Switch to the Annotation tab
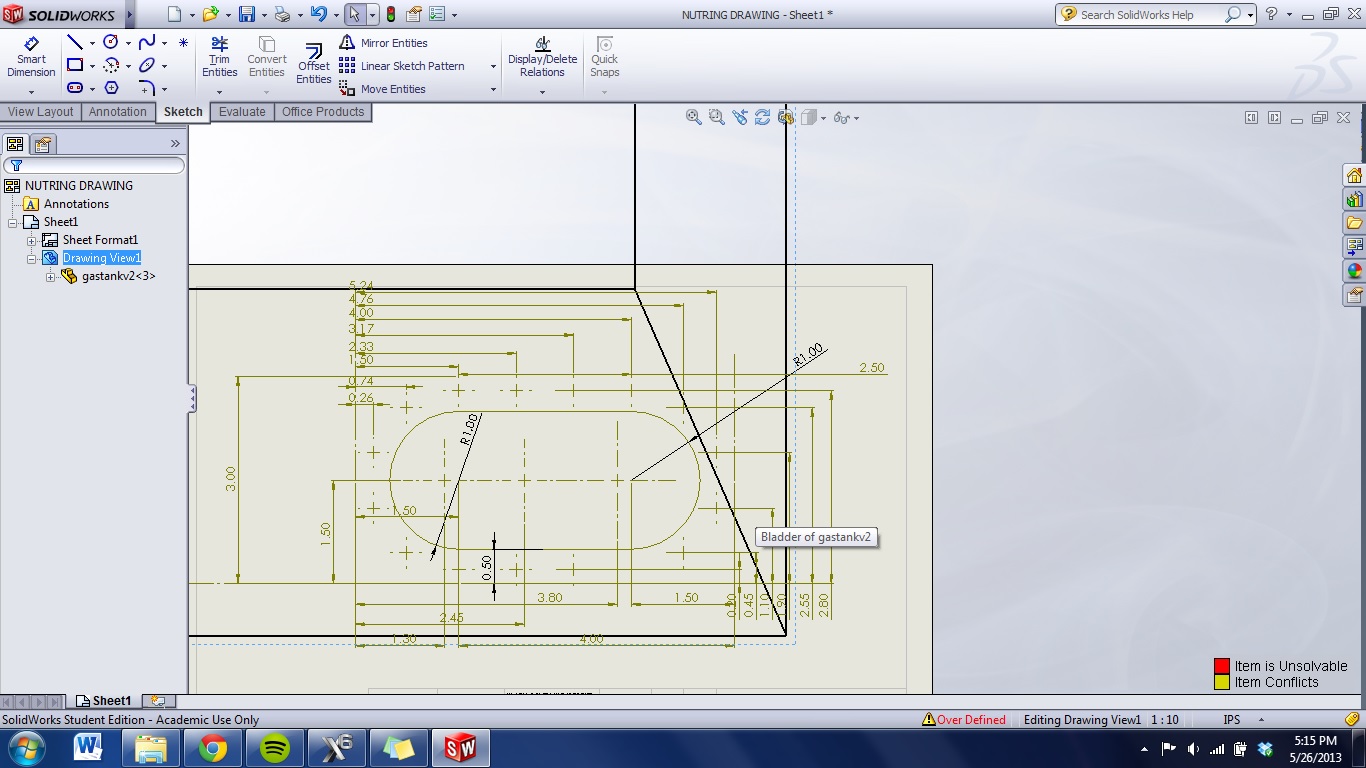This screenshot has height=768, width=1366. click(x=118, y=111)
